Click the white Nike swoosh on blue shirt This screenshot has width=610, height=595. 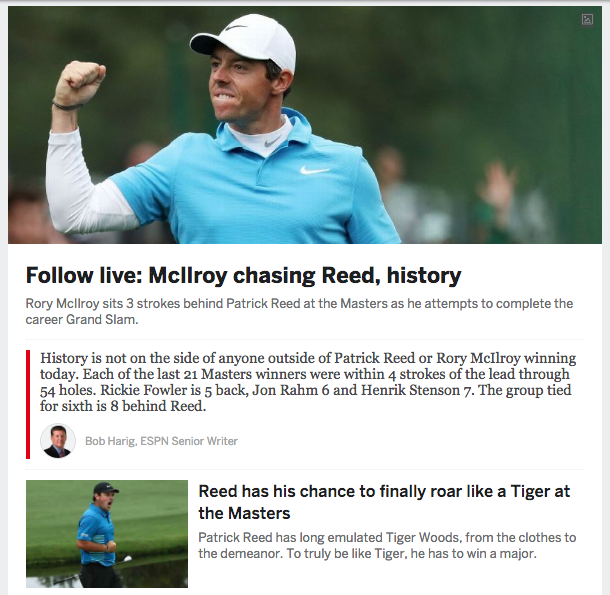pos(314,170)
